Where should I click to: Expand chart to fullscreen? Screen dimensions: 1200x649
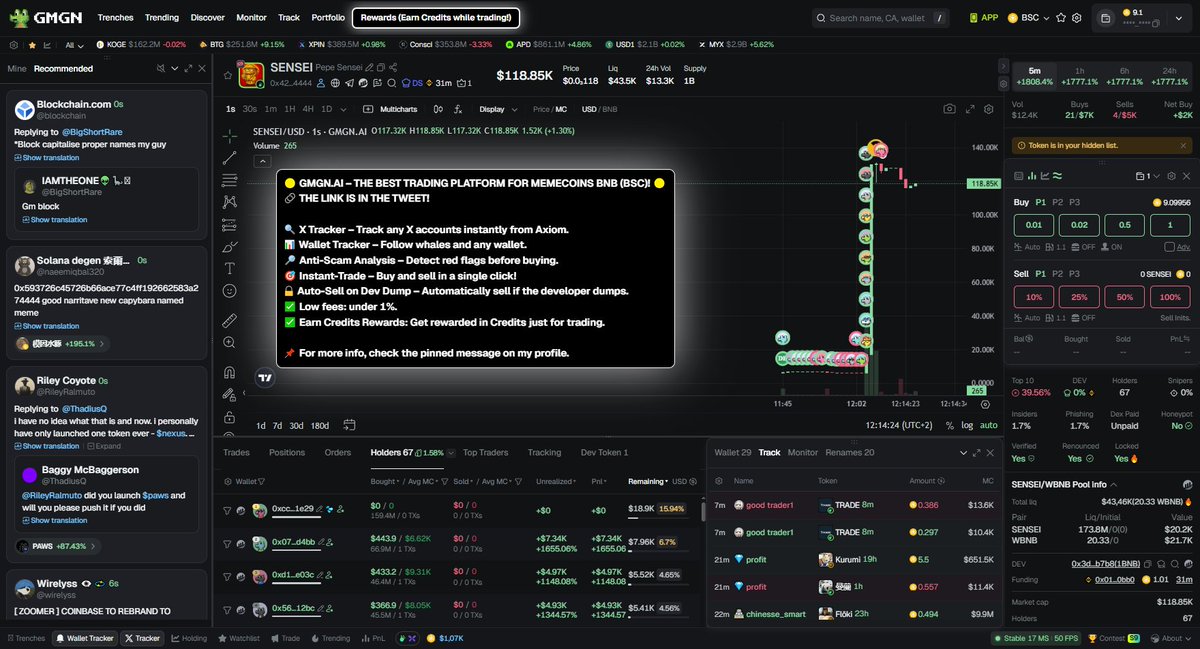coord(969,109)
